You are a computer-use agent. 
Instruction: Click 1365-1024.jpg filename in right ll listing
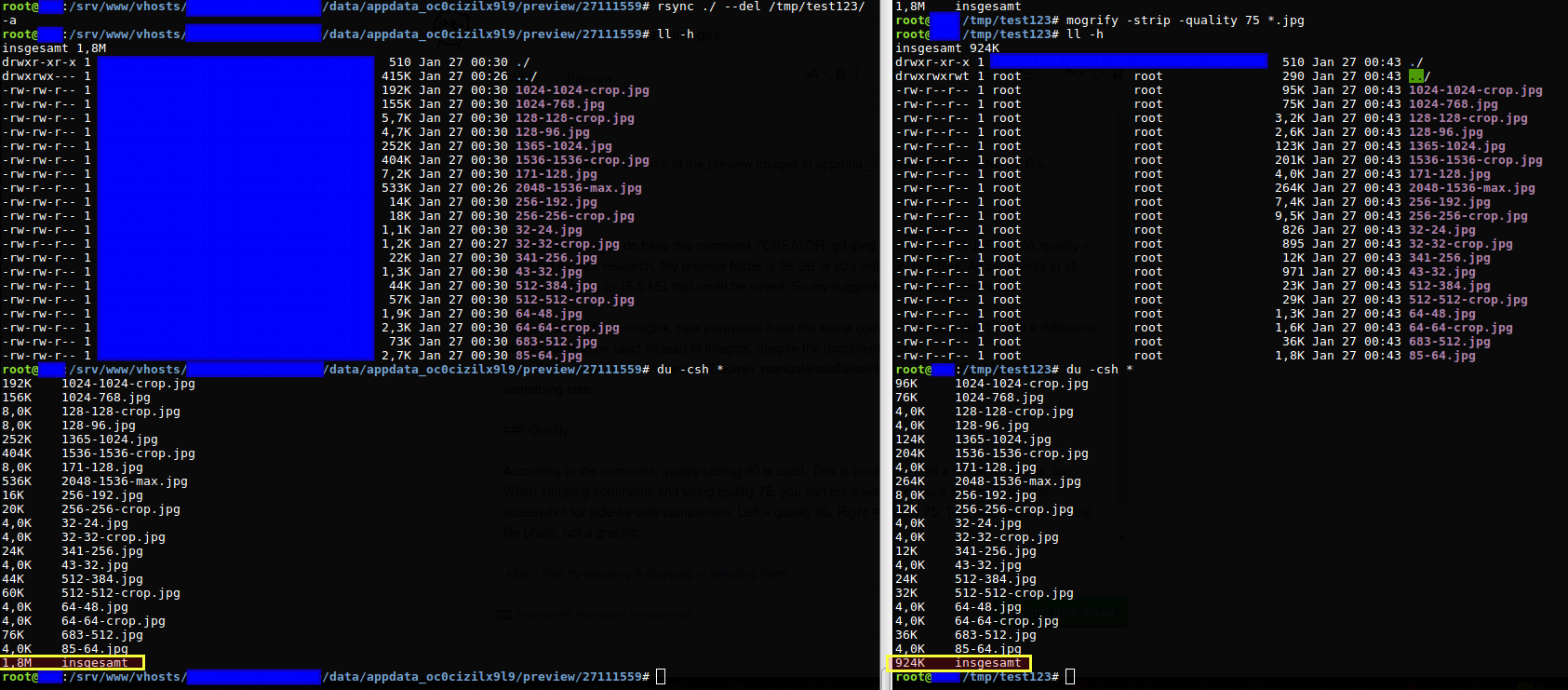pos(1457,146)
